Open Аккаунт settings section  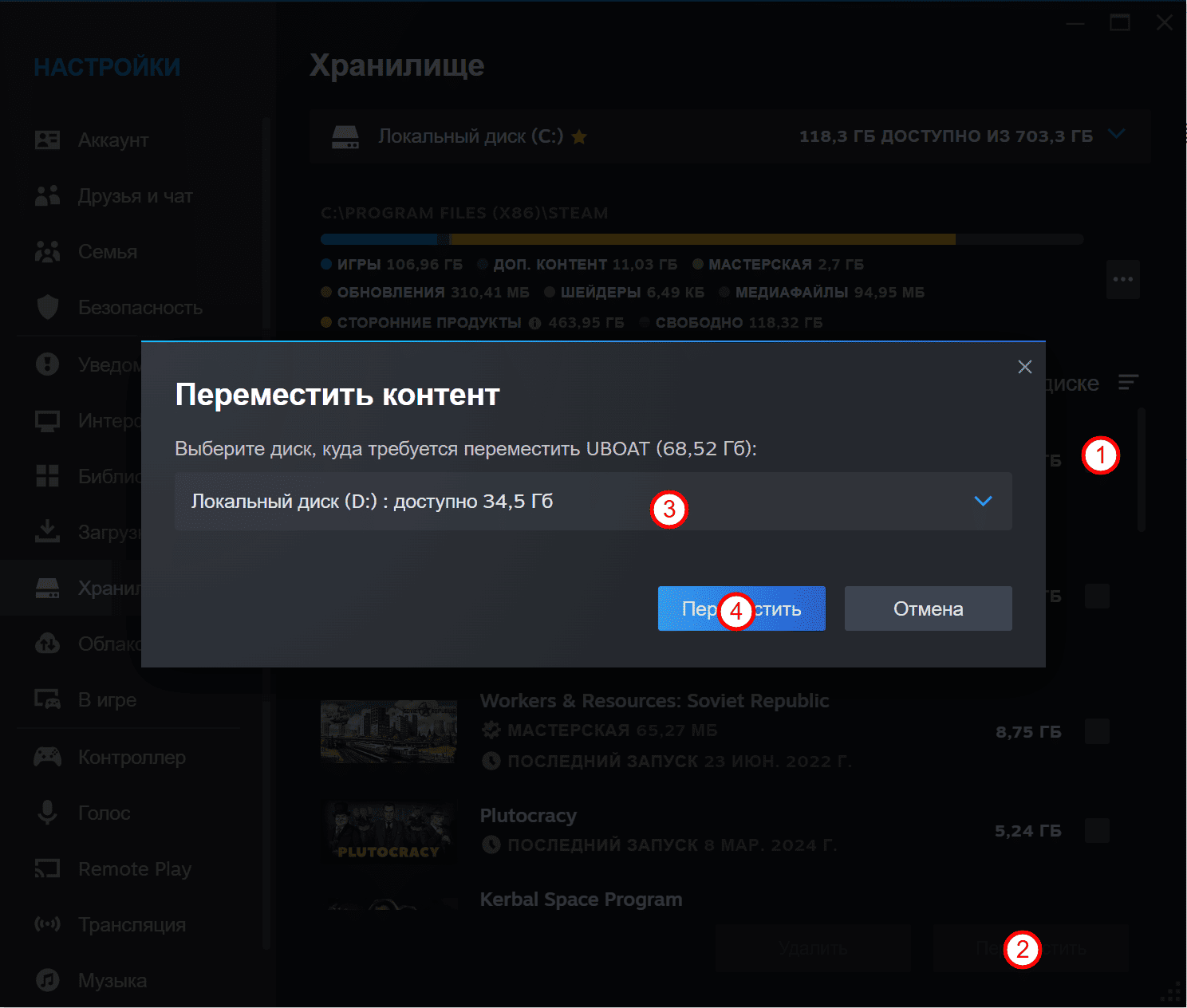tap(113, 140)
